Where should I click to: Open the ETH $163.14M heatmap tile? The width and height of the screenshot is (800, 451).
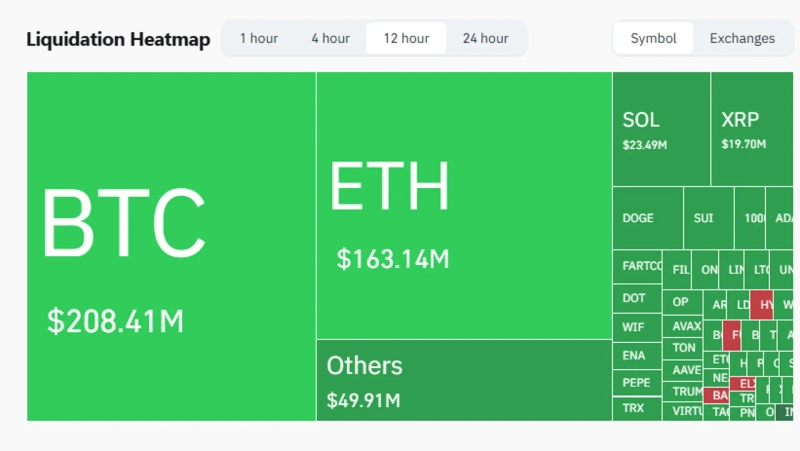point(464,205)
